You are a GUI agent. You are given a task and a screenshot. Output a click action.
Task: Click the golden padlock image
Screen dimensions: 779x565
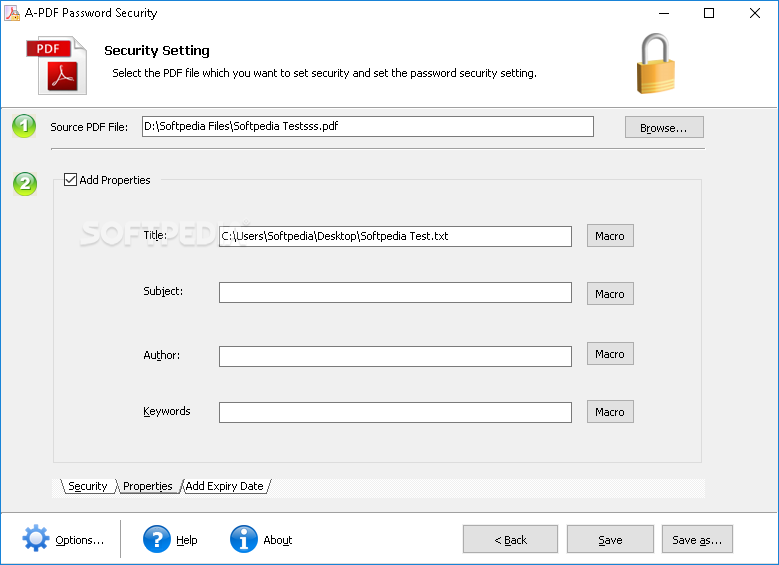click(656, 64)
